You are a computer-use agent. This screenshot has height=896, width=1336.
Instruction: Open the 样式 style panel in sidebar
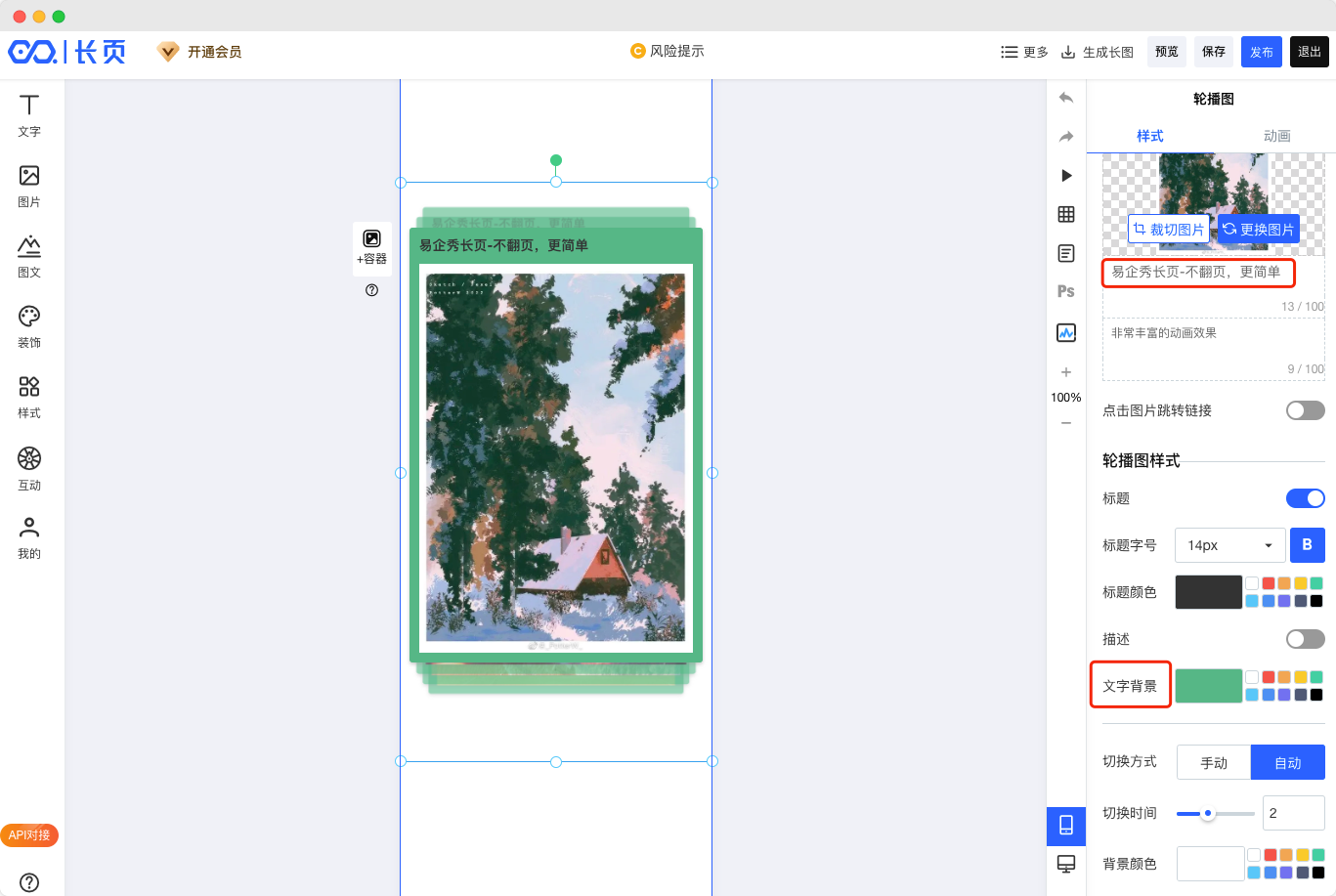[29, 397]
